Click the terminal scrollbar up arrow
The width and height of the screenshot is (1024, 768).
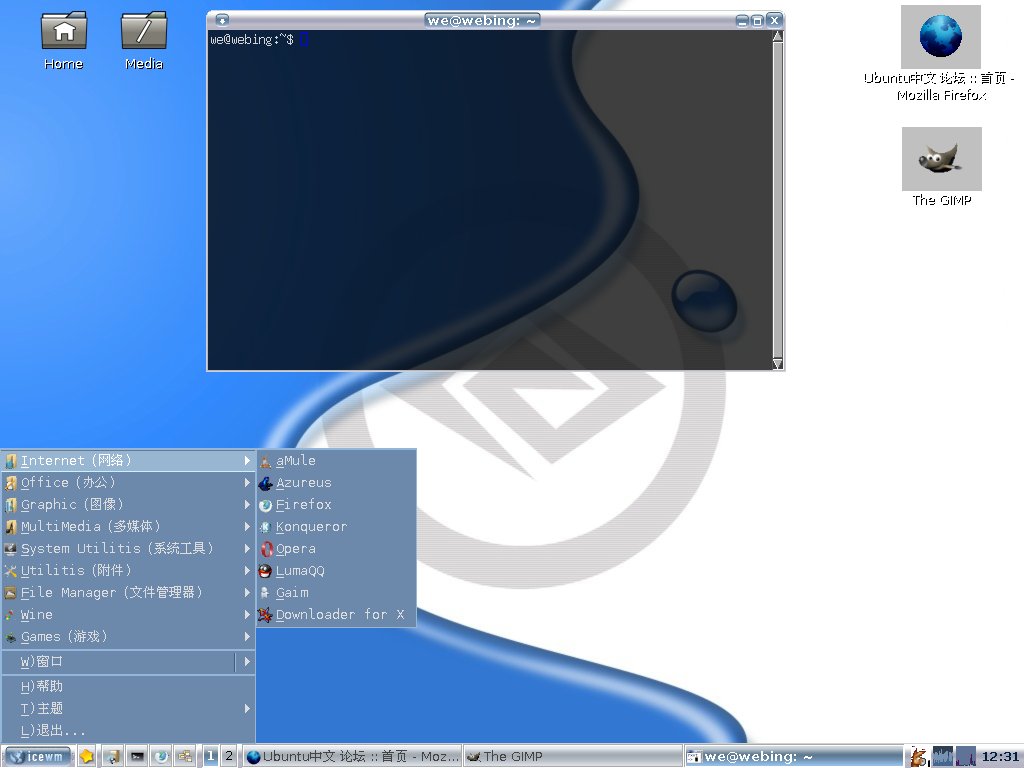coord(777,37)
